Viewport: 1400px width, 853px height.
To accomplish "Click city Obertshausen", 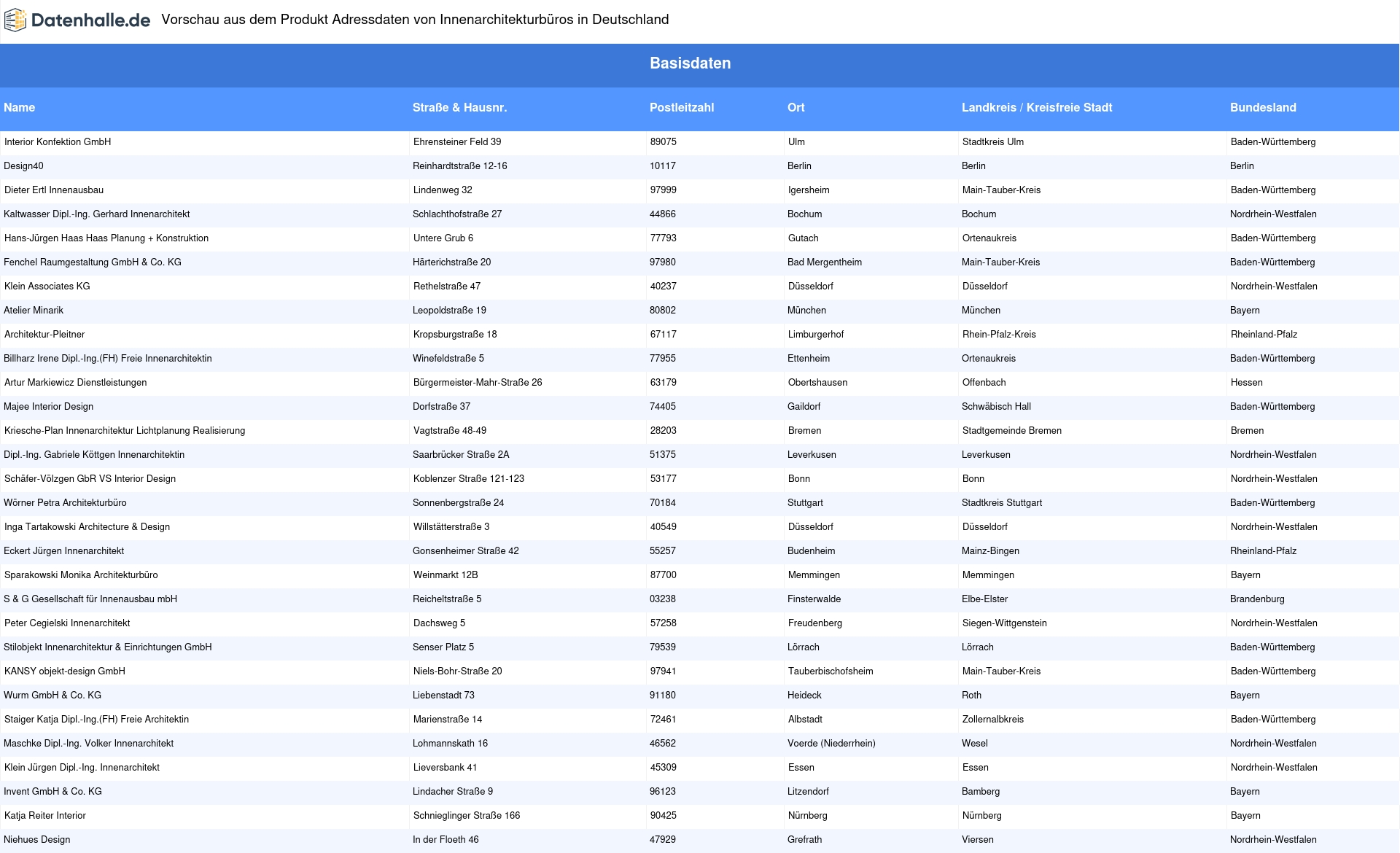I will tap(818, 383).
